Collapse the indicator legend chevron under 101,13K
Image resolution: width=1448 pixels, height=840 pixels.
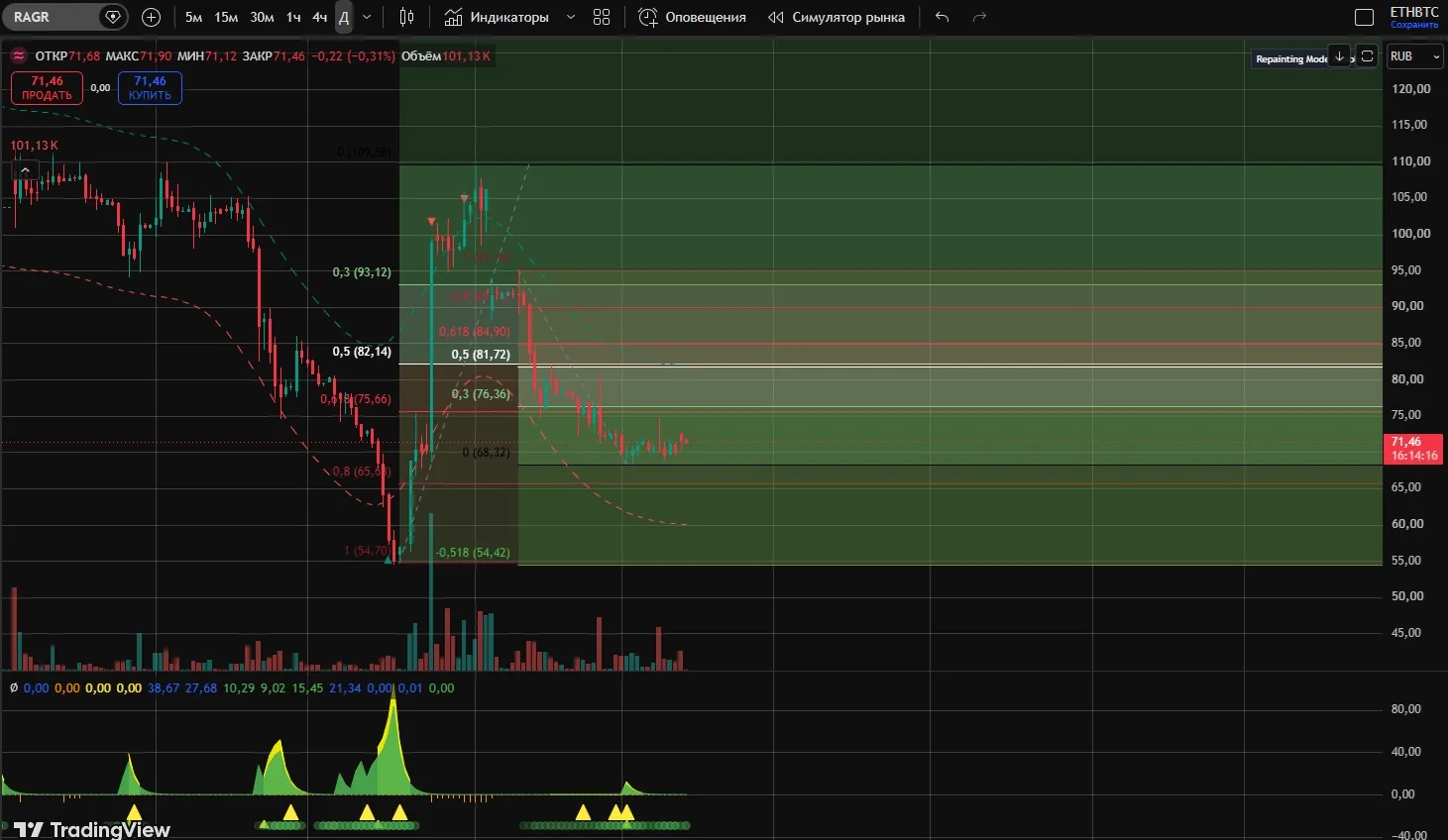[x=26, y=170]
